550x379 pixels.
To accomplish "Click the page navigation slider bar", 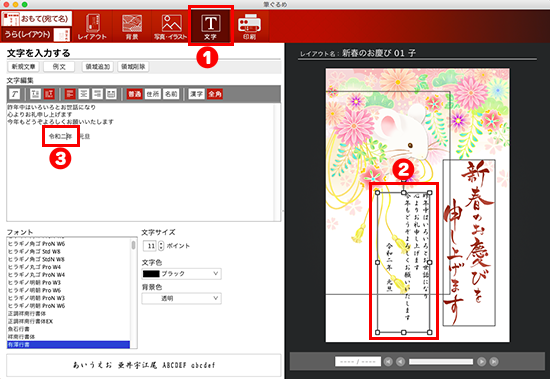I will pos(441,361).
